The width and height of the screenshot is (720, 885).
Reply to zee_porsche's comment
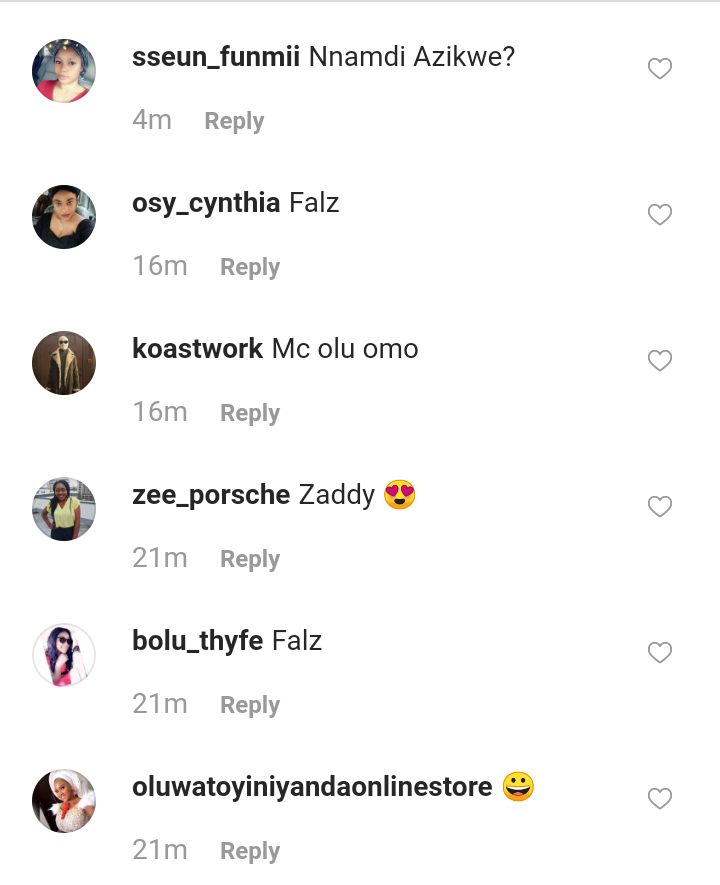point(250,559)
